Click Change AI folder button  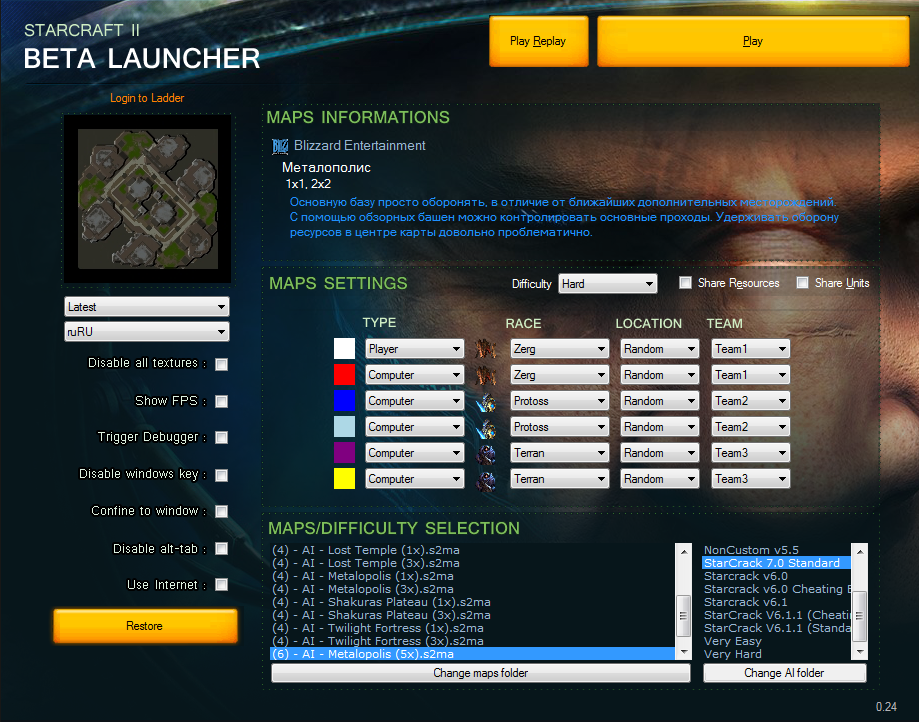click(x=784, y=673)
